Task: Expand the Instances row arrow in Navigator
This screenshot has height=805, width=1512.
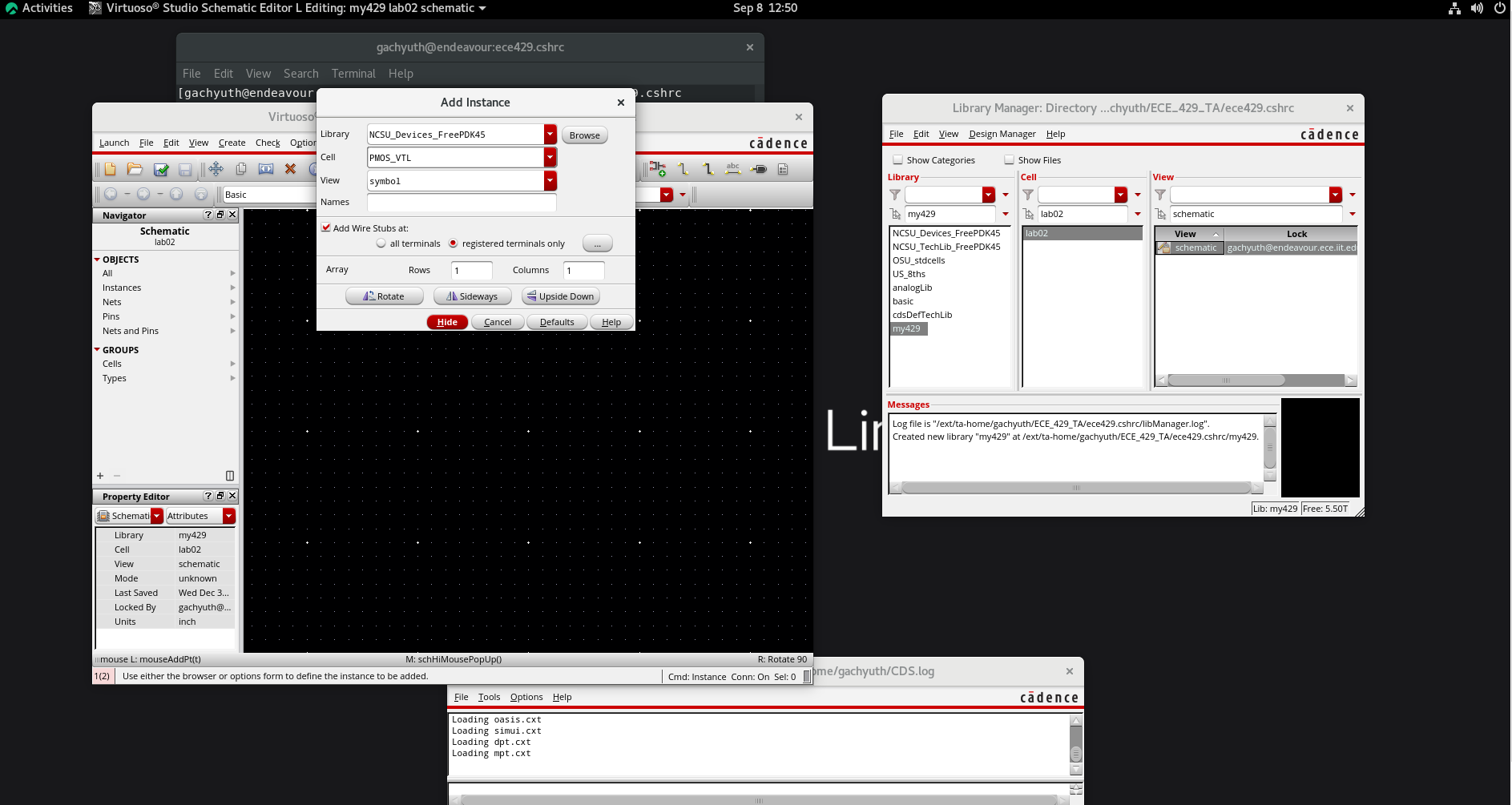Action: coord(233,288)
